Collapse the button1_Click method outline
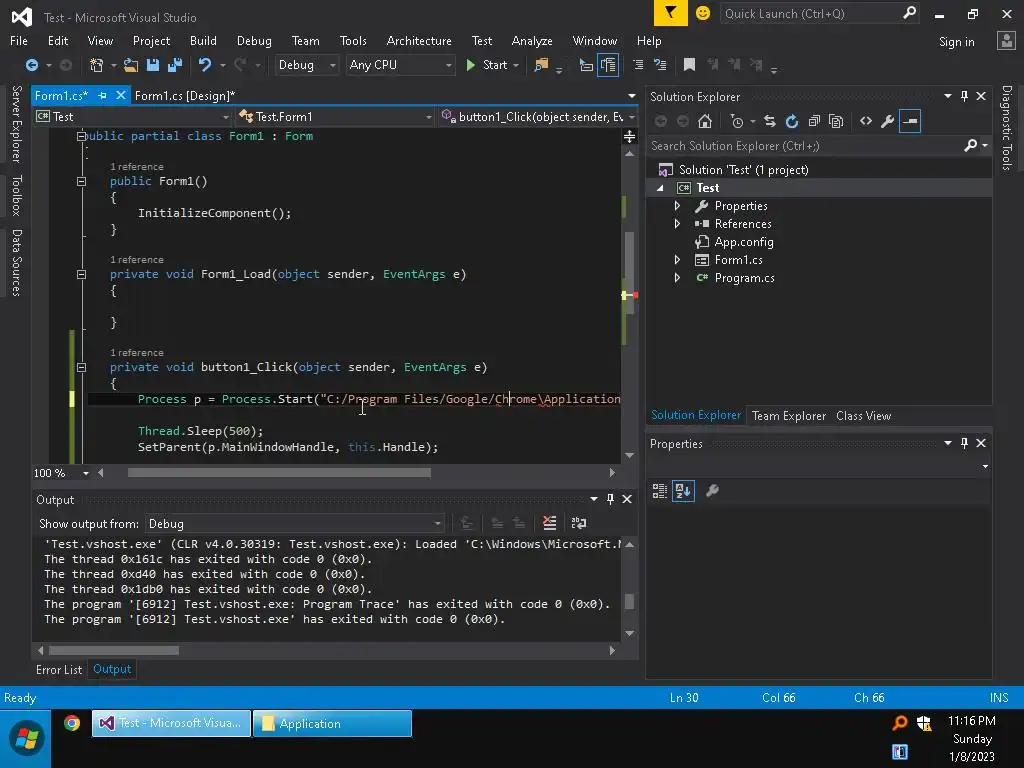1024x768 pixels. (x=82, y=367)
